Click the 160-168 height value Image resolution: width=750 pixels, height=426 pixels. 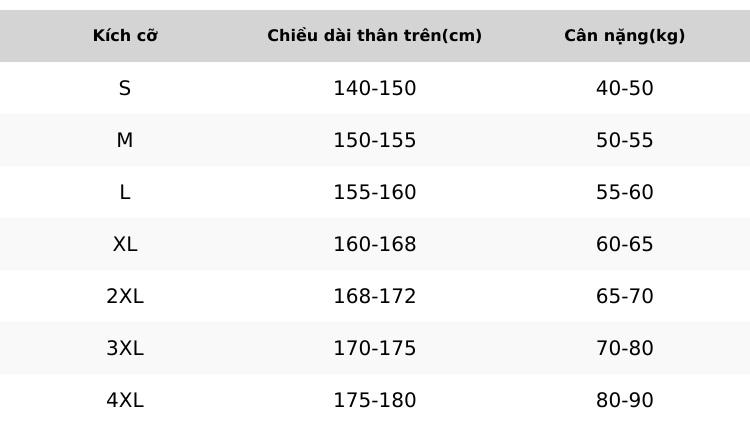(x=375, y=244)
